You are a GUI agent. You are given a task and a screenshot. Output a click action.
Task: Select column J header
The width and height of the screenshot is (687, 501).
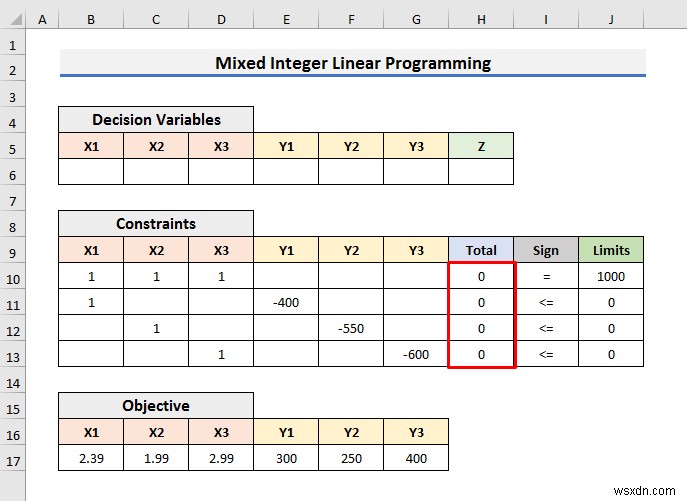611,19
